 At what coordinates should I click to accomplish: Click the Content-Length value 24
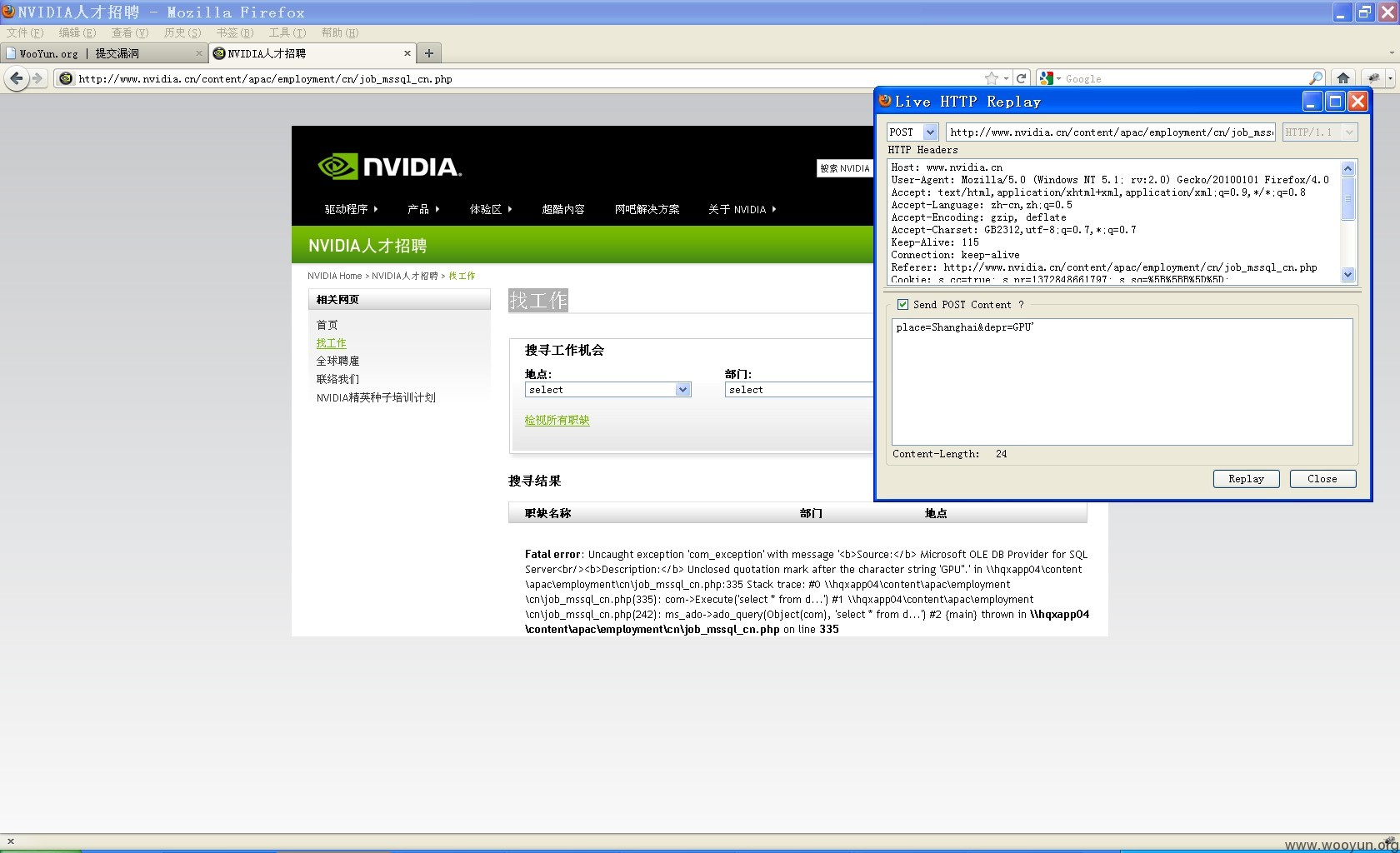point(1001,454)
